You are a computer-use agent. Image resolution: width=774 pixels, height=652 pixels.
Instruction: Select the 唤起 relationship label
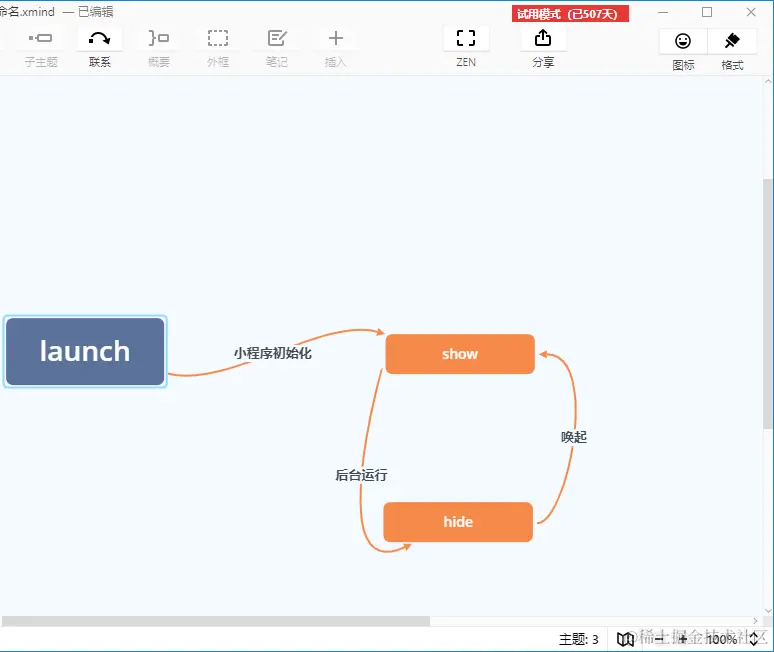coord(574,437)
